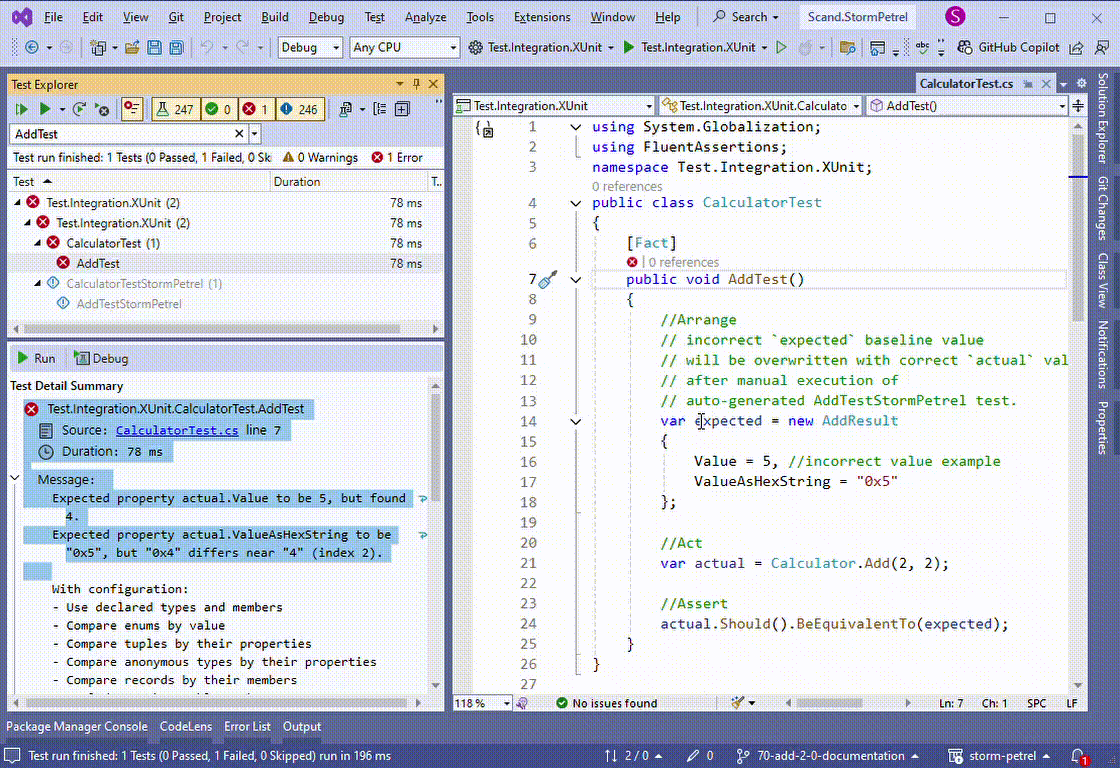
Task: Click the AddTest search field in Test Explorer
Action: click(120, 134)
